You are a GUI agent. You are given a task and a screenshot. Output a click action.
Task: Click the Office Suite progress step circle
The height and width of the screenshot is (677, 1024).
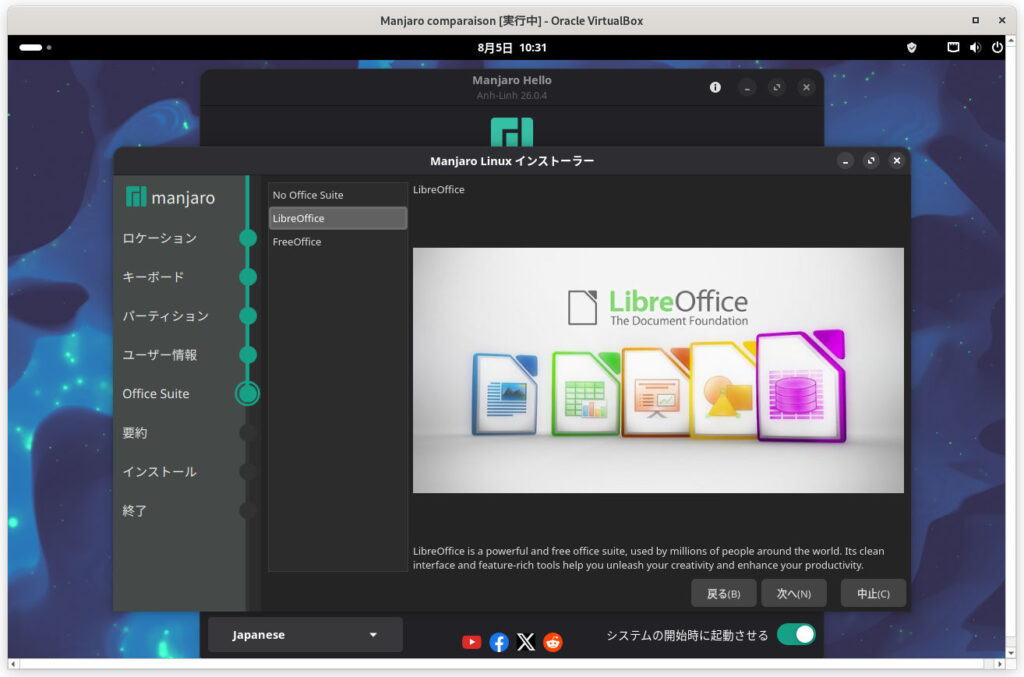pos(248,393)
